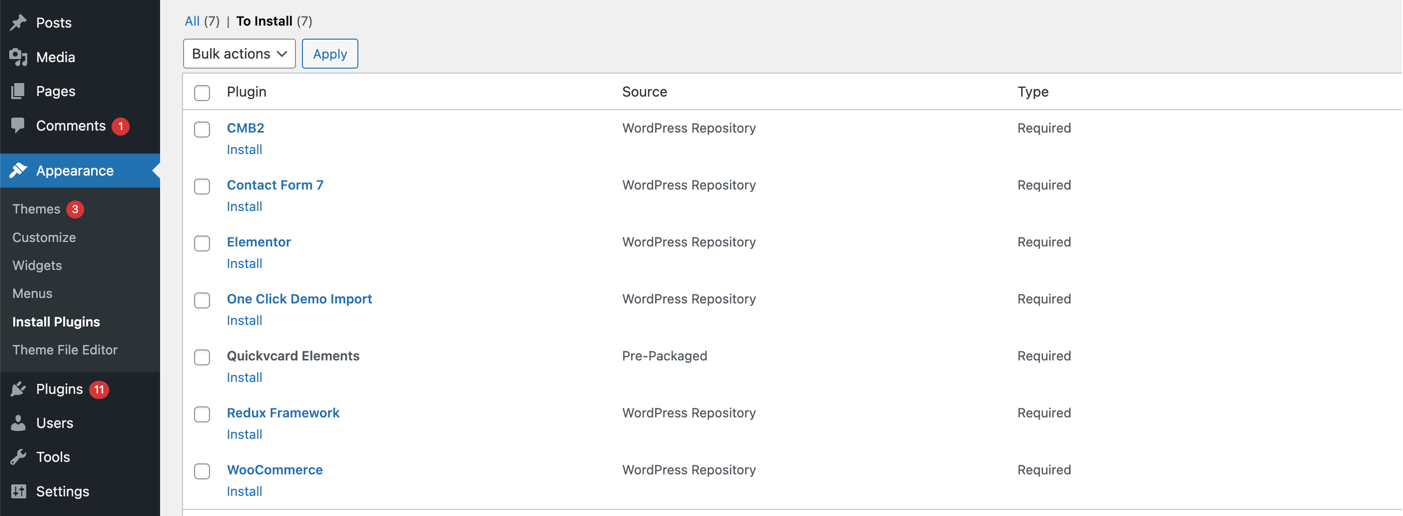Click the Comments speech bubble icon
Viewport: 1403px width, 516px height.
click(x=18, y=126)
